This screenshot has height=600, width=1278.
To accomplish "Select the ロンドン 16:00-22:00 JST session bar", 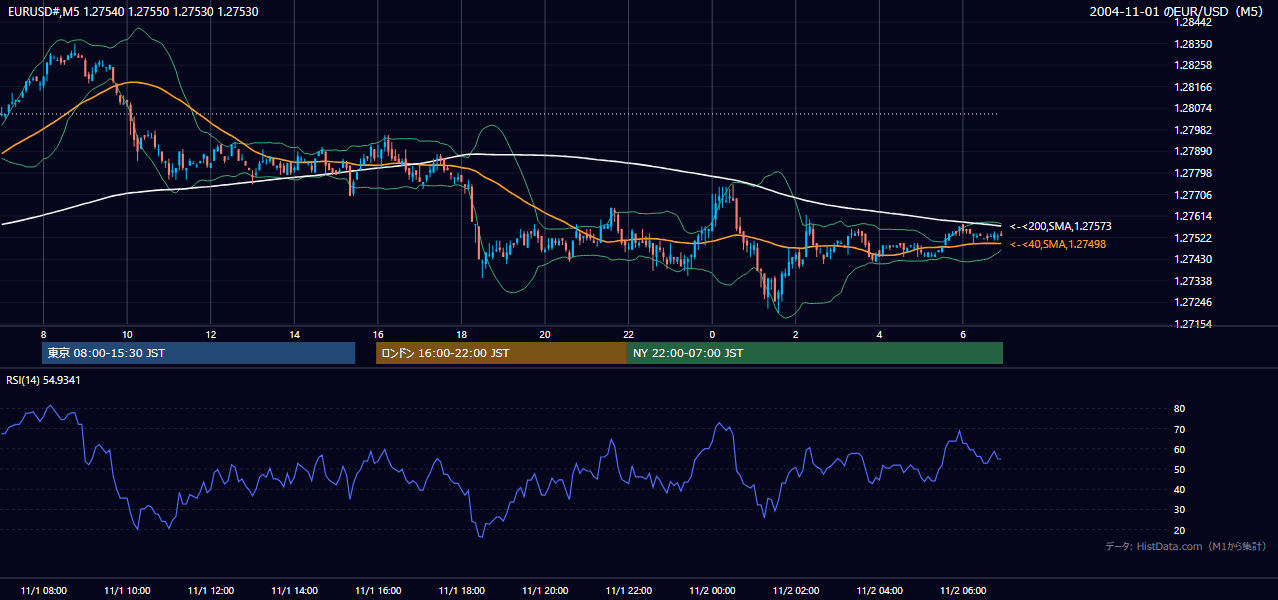I will coord(501,353).
